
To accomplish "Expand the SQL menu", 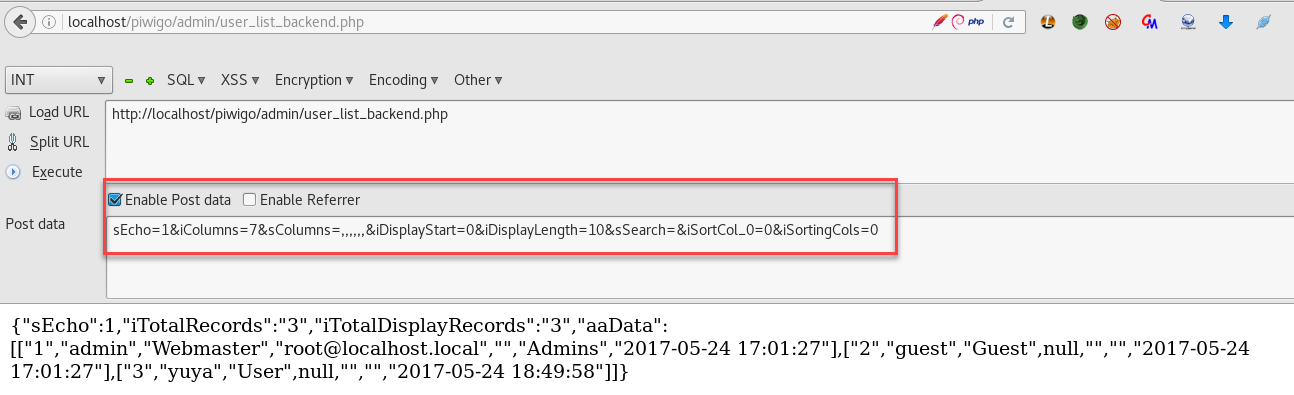I will point(186,80).
